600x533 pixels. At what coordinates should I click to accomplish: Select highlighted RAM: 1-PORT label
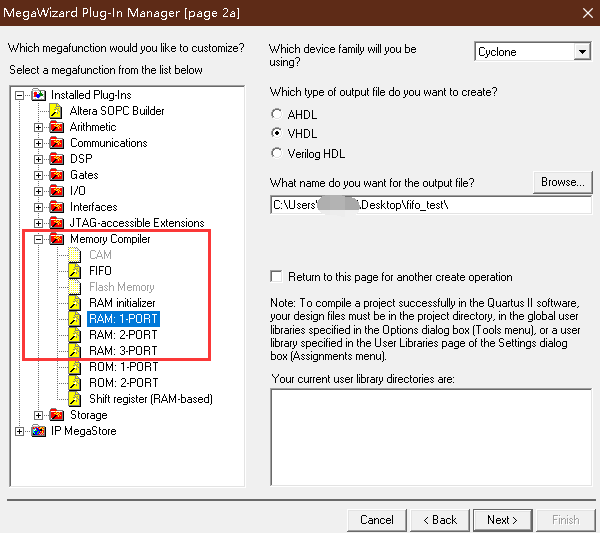point(123,319)
